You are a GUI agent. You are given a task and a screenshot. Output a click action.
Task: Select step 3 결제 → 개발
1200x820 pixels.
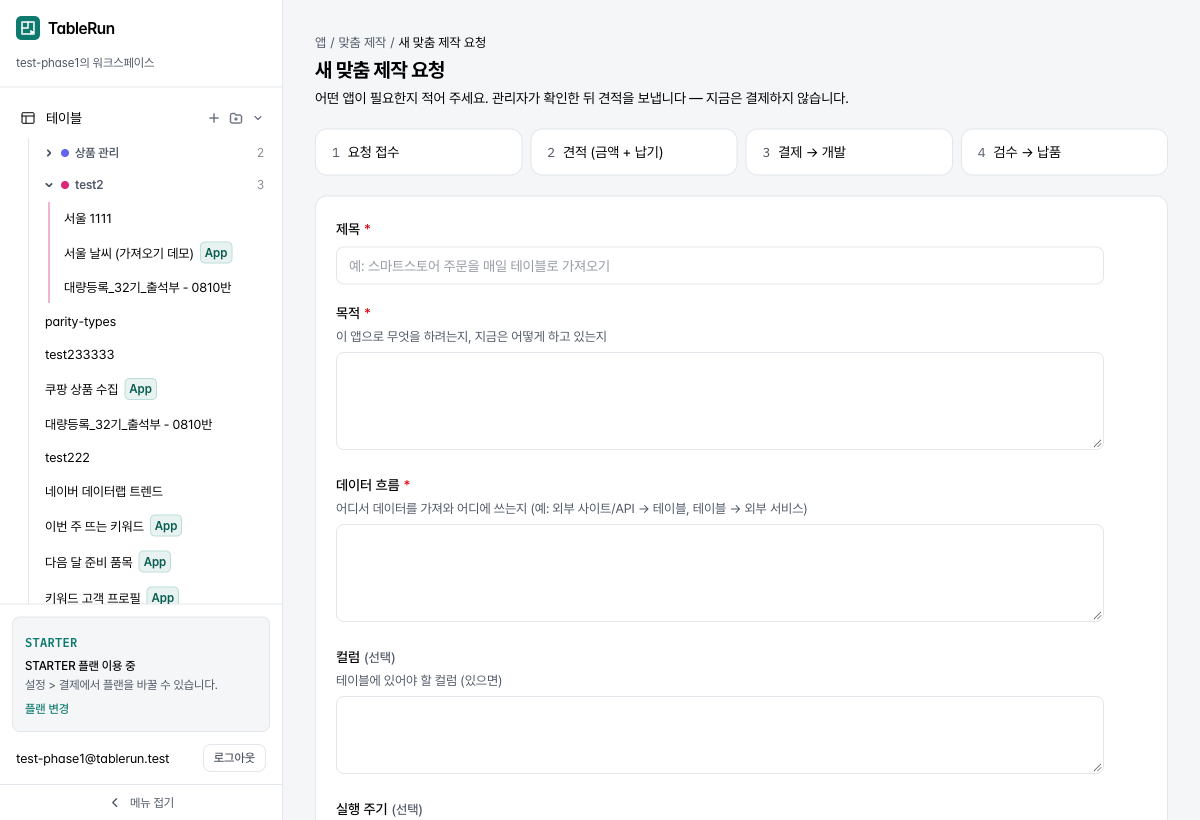click(x=849, y=152)
